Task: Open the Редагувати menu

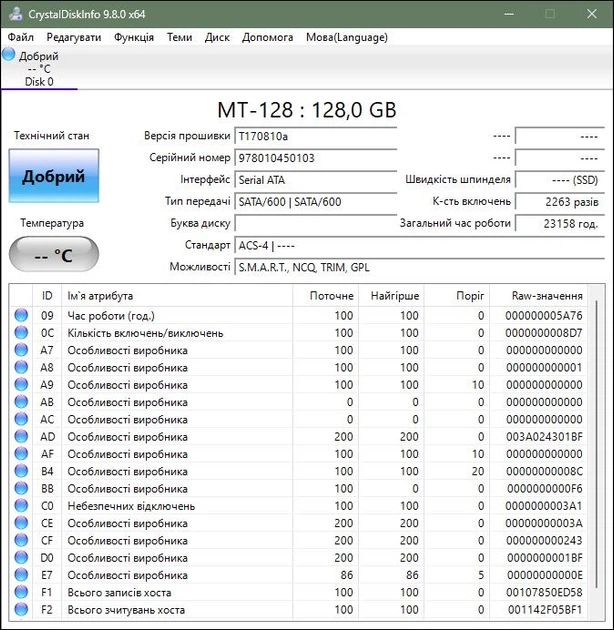Action: [x=74, y=37]
